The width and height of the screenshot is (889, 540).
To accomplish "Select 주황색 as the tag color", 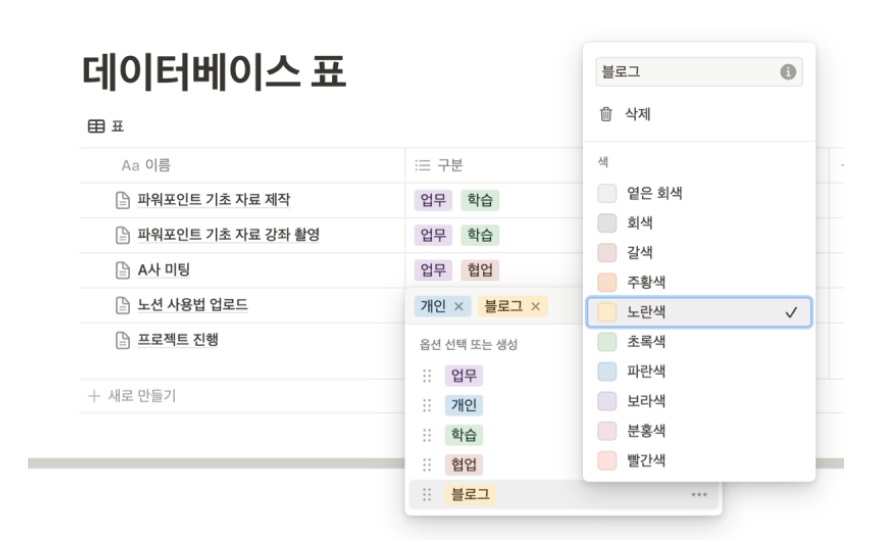I will [699, 282].
